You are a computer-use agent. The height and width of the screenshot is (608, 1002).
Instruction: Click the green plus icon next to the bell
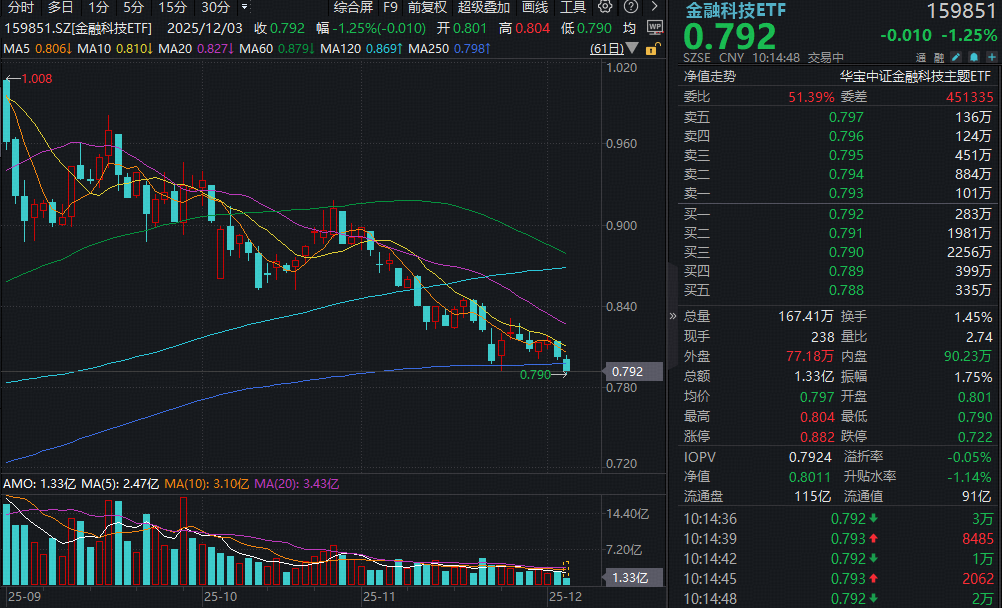991,57
